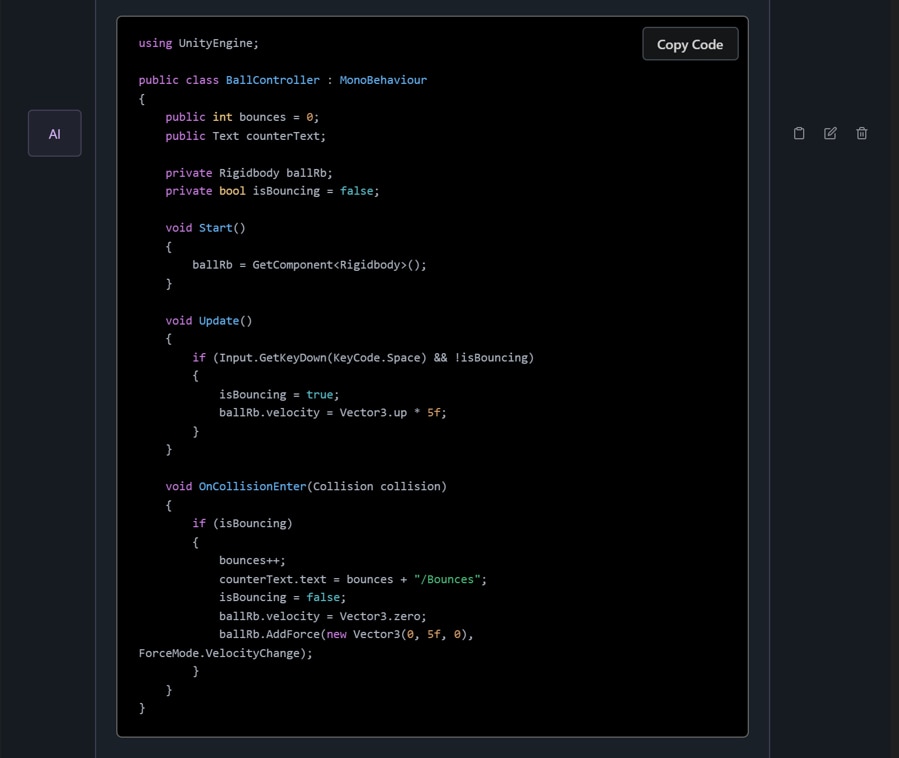The height and width of the screenshot is (758, 899).
Task: Click the 'OnCollisionEnter' method name
Action: [252, 486]
